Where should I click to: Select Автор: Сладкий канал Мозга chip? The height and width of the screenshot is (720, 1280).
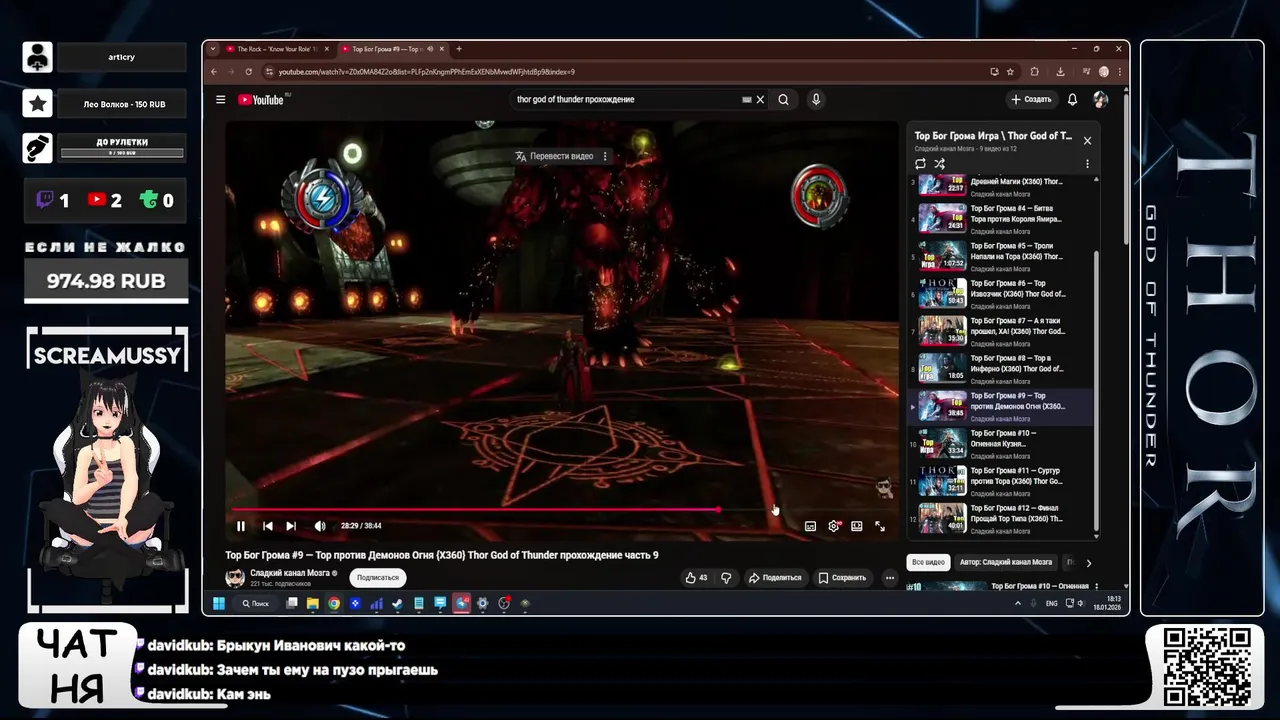coord(1006,563)
